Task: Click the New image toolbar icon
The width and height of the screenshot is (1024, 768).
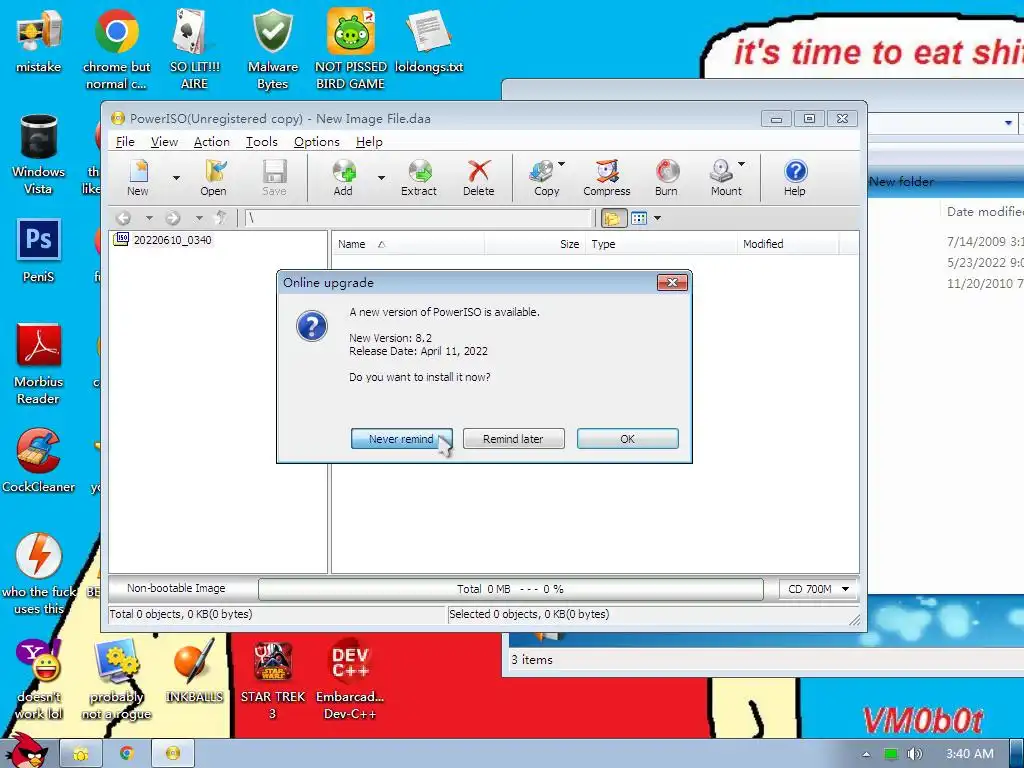Action: coord(138,177)
